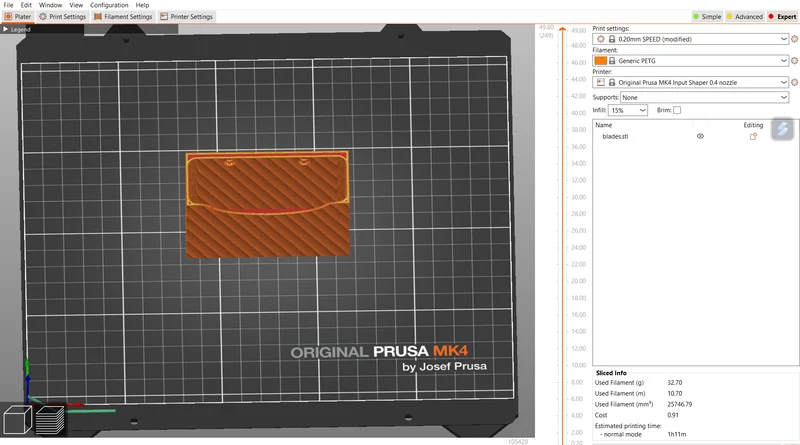Click the Used Filament (m) value 10.70
Viewport: 800px width, 445px height.
click(674, 393)
